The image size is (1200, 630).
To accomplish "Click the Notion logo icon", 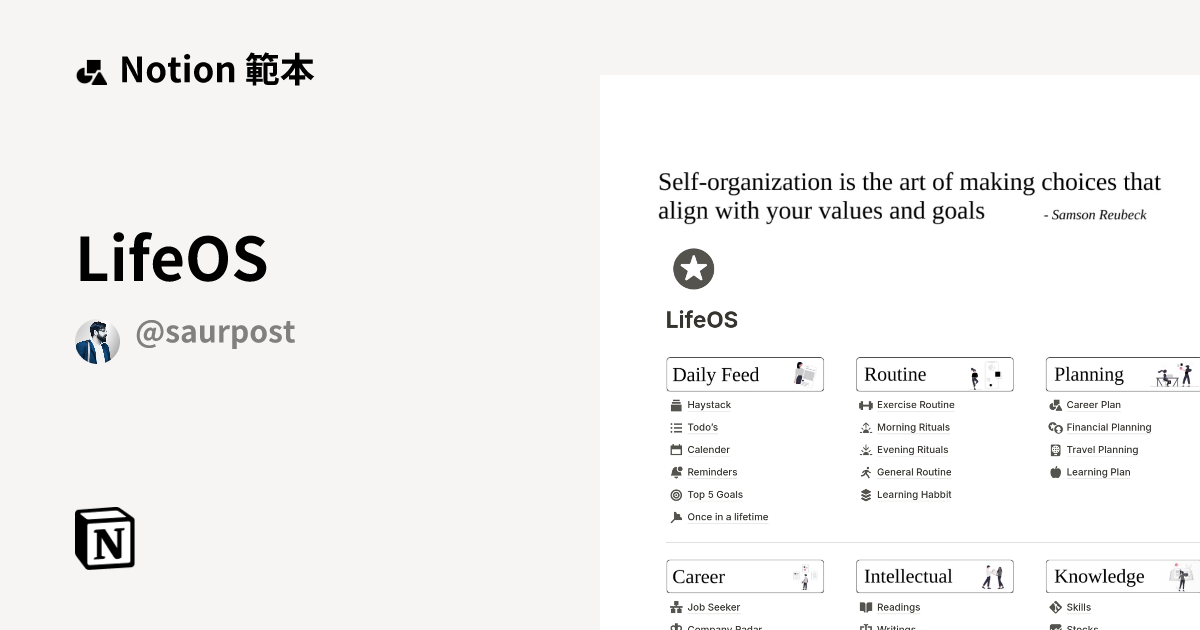I will point(105,538).
